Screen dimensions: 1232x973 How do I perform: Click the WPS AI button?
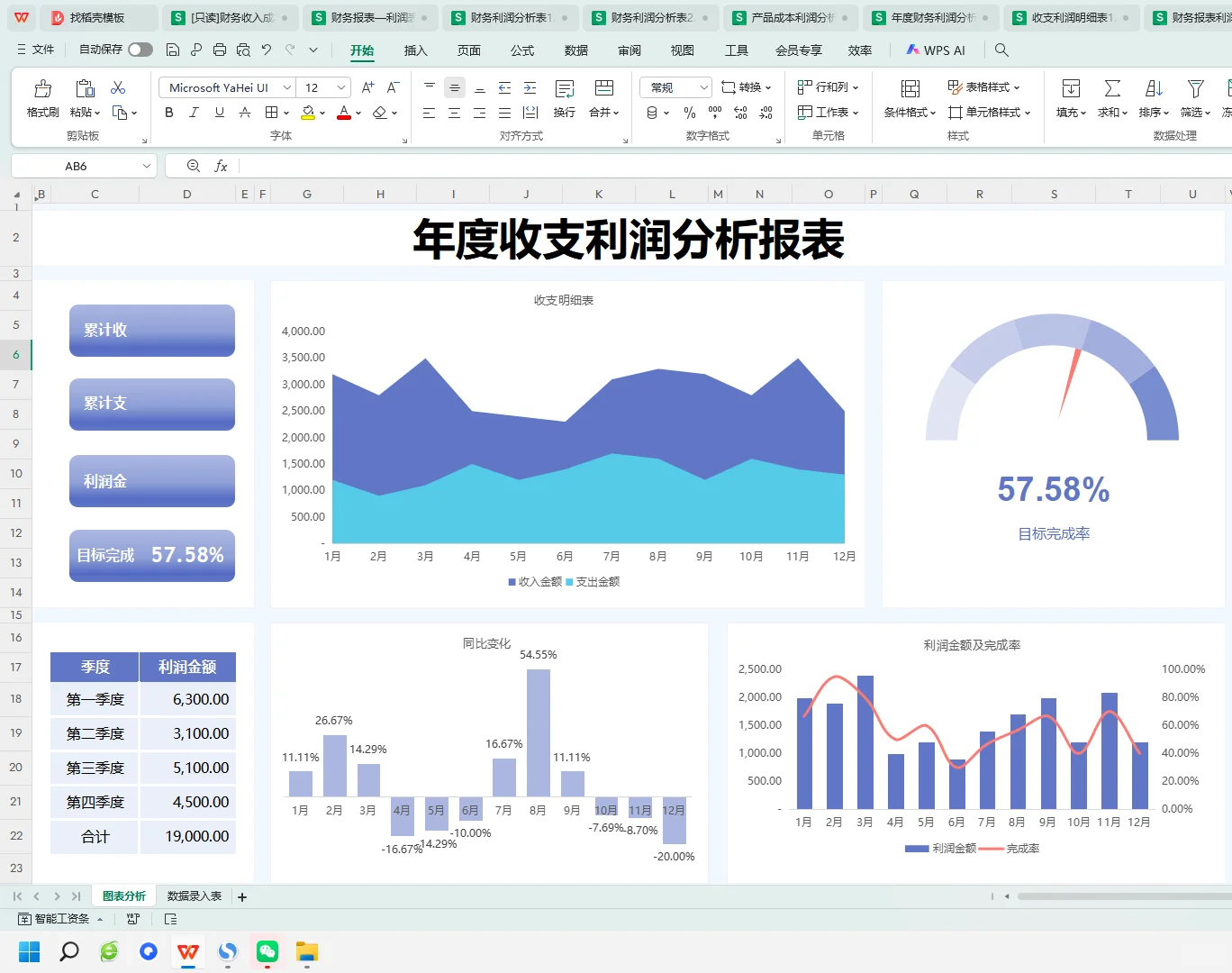[936, 50]
